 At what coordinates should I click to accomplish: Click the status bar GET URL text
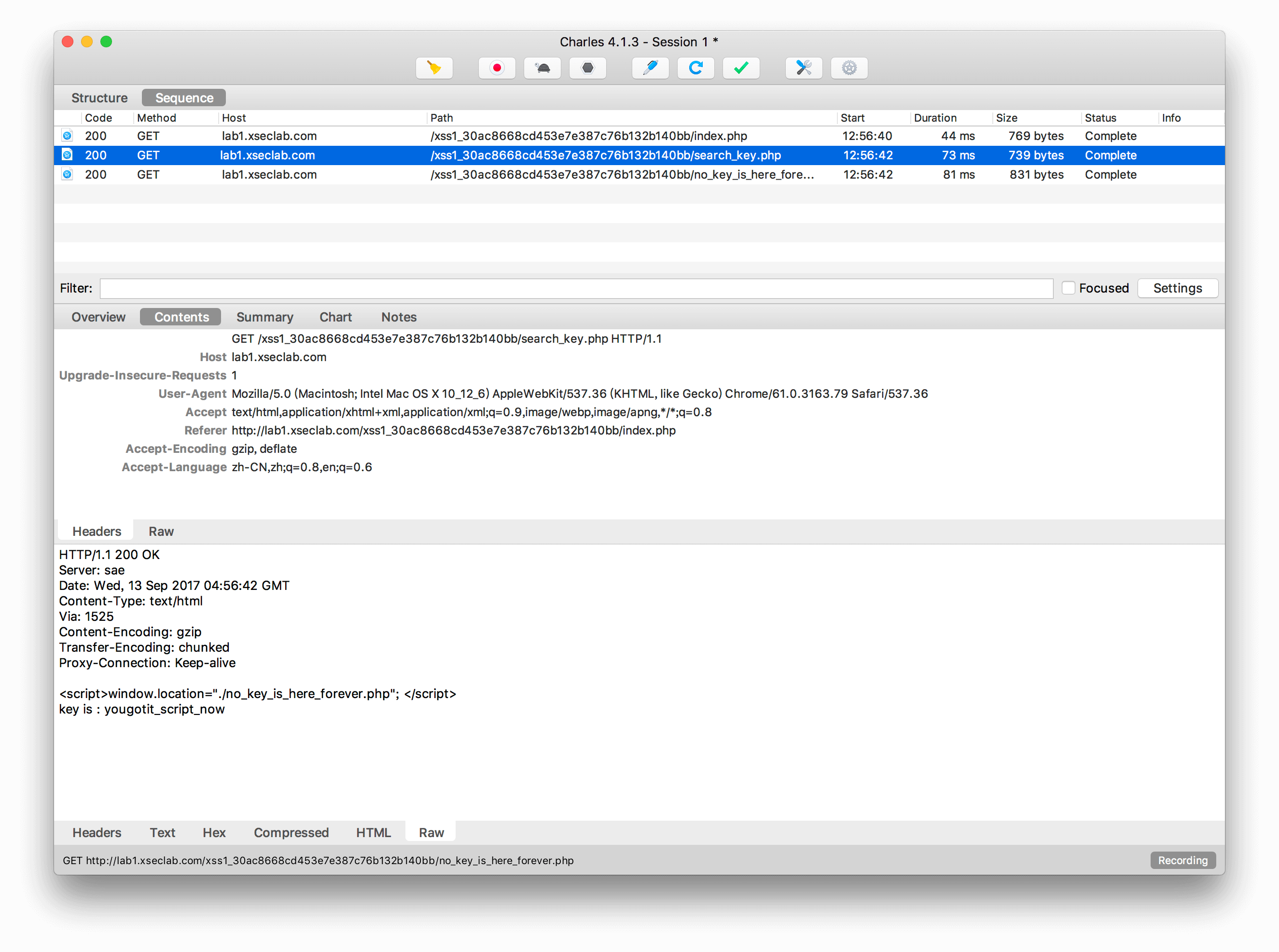(318, 860)
